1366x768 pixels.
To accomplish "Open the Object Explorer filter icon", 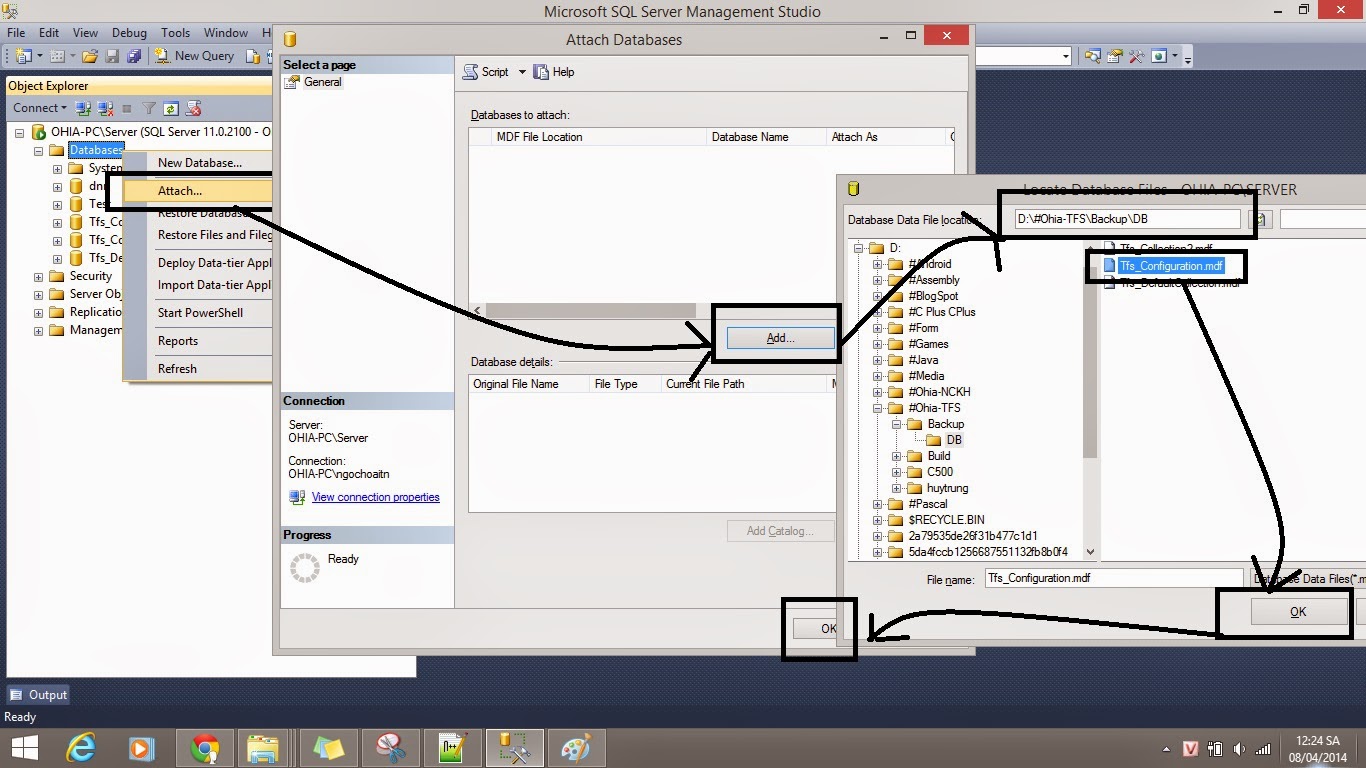I will (148, 108).
